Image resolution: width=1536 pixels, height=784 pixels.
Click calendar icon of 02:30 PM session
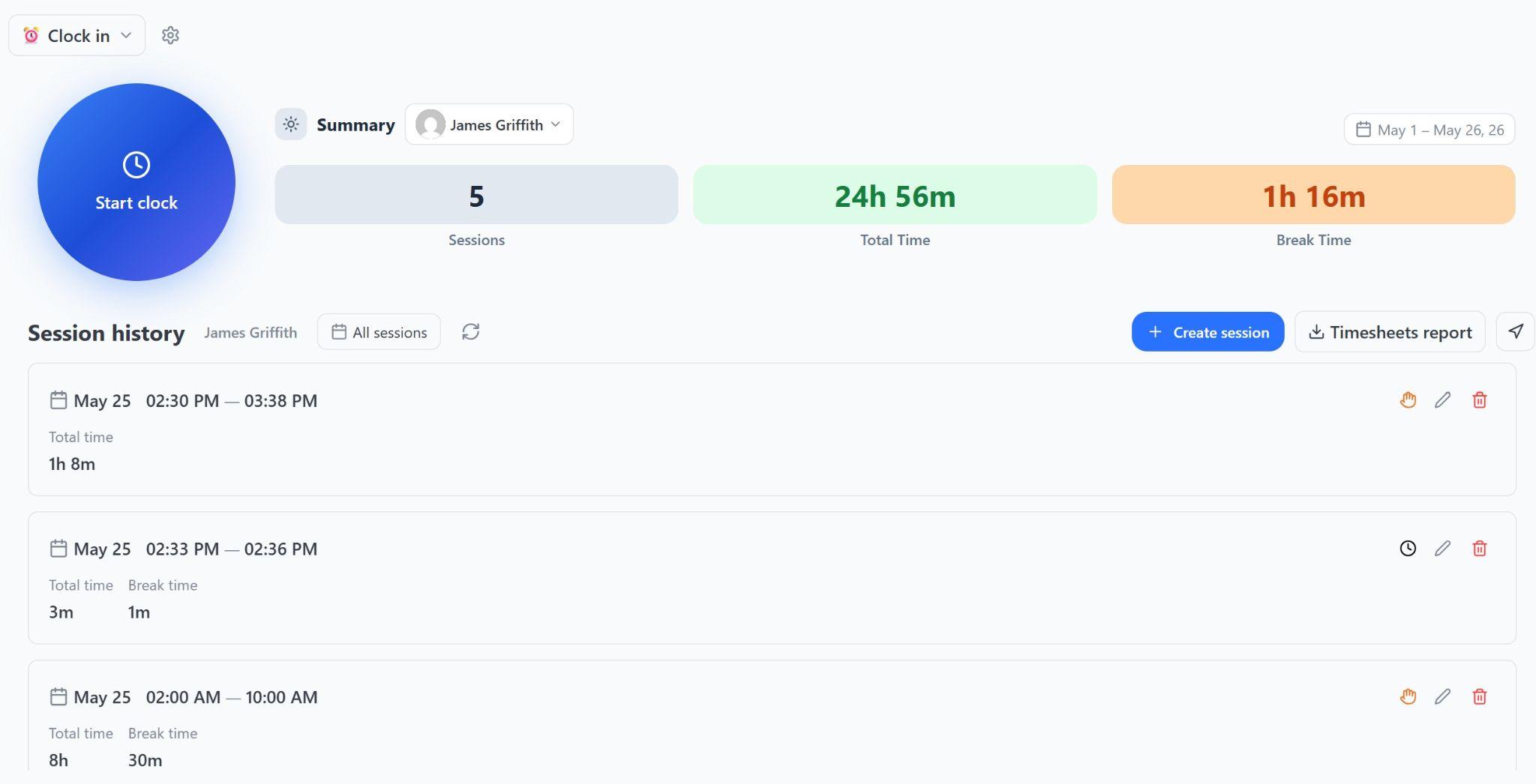click(x=58, y=400)
